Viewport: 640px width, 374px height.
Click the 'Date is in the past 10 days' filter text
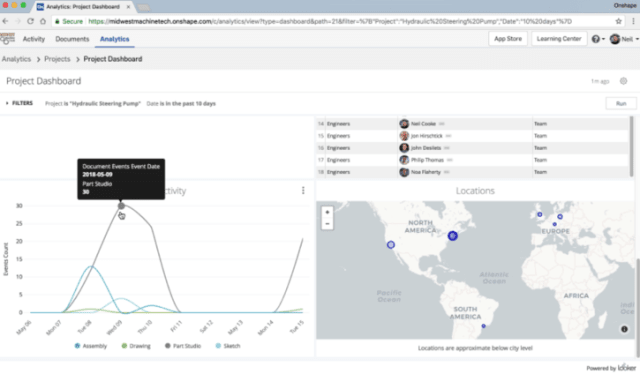click(x=181, y=103)
